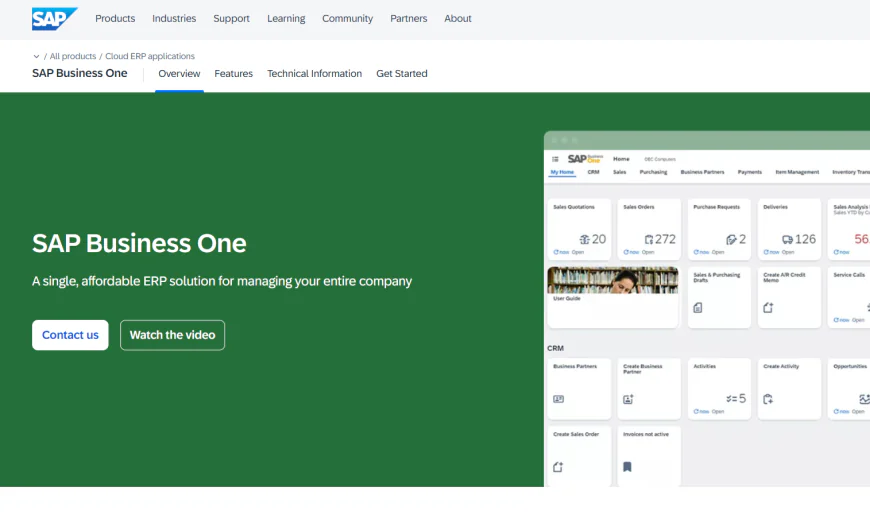The width and height of the screenshot is (870, 518).
Task: Click the Create Sales Order icon
Action: pyautogui.click(x=558, y=468)
